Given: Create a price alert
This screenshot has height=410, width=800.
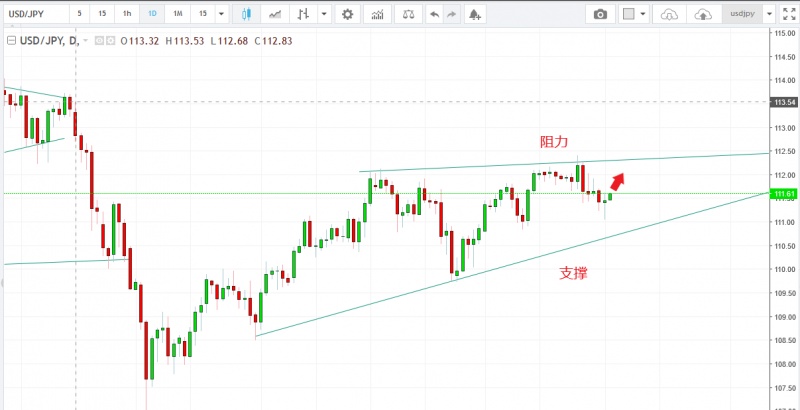Looking at the screenshot, I should [x=474, y=15].
